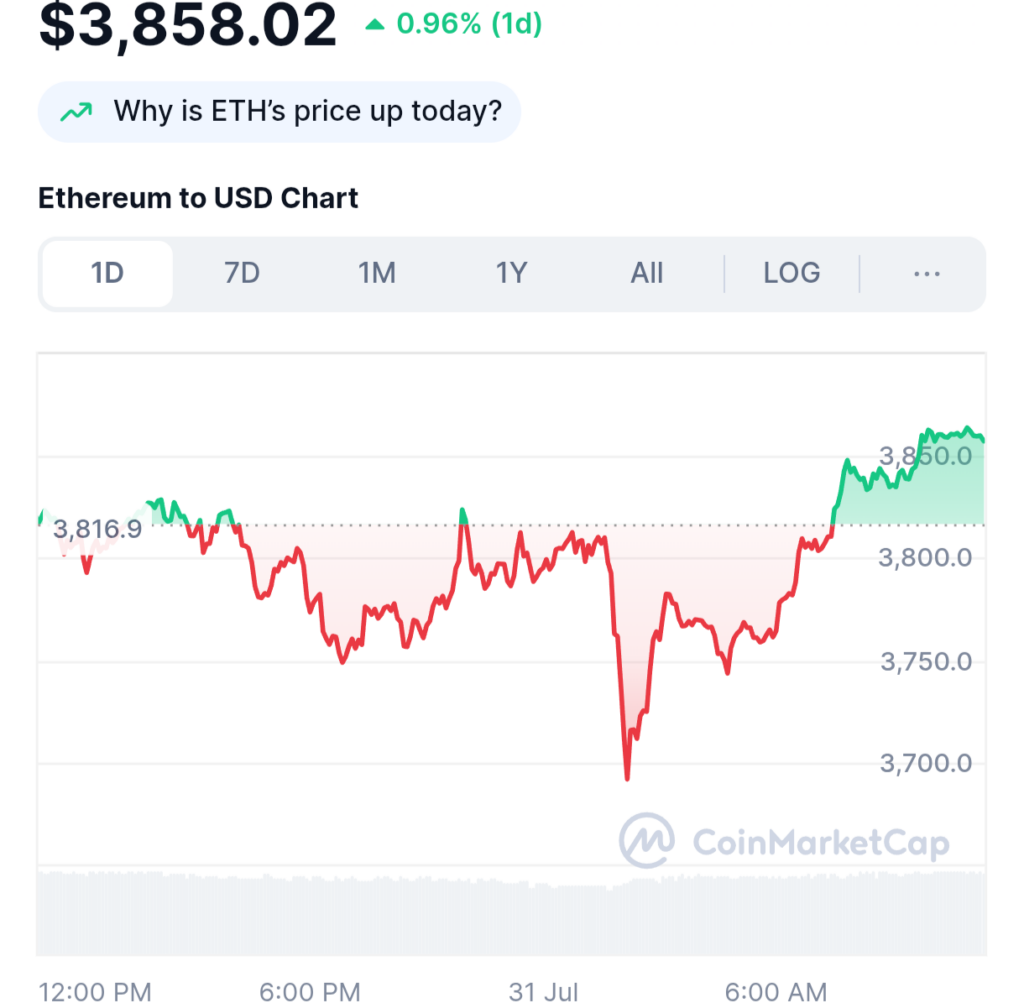
Task: Select the All time range
Action: [x=647, y=273]
